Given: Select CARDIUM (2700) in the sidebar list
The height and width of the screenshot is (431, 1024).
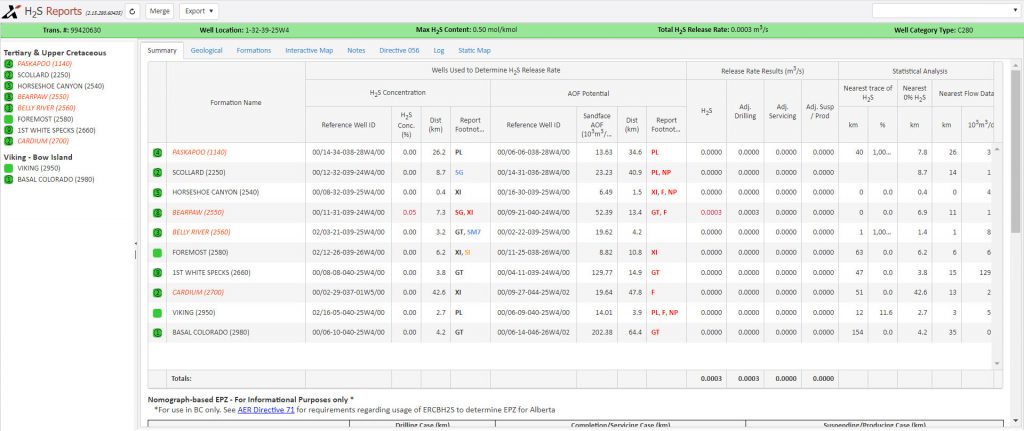Looking at the screenshot, I should click(x=43, y=141).
